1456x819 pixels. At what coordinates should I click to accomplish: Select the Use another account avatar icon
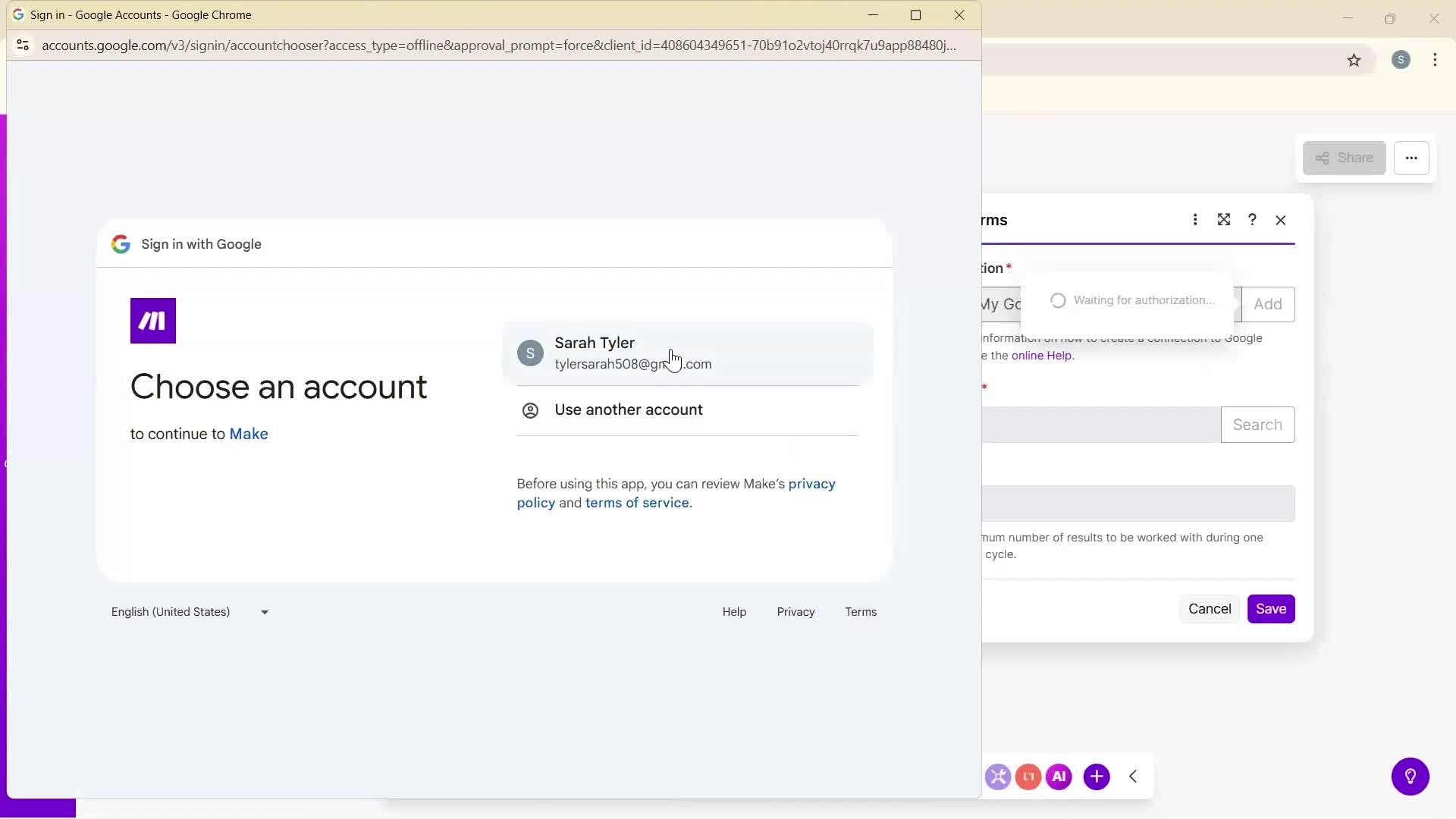click(530, 410)
